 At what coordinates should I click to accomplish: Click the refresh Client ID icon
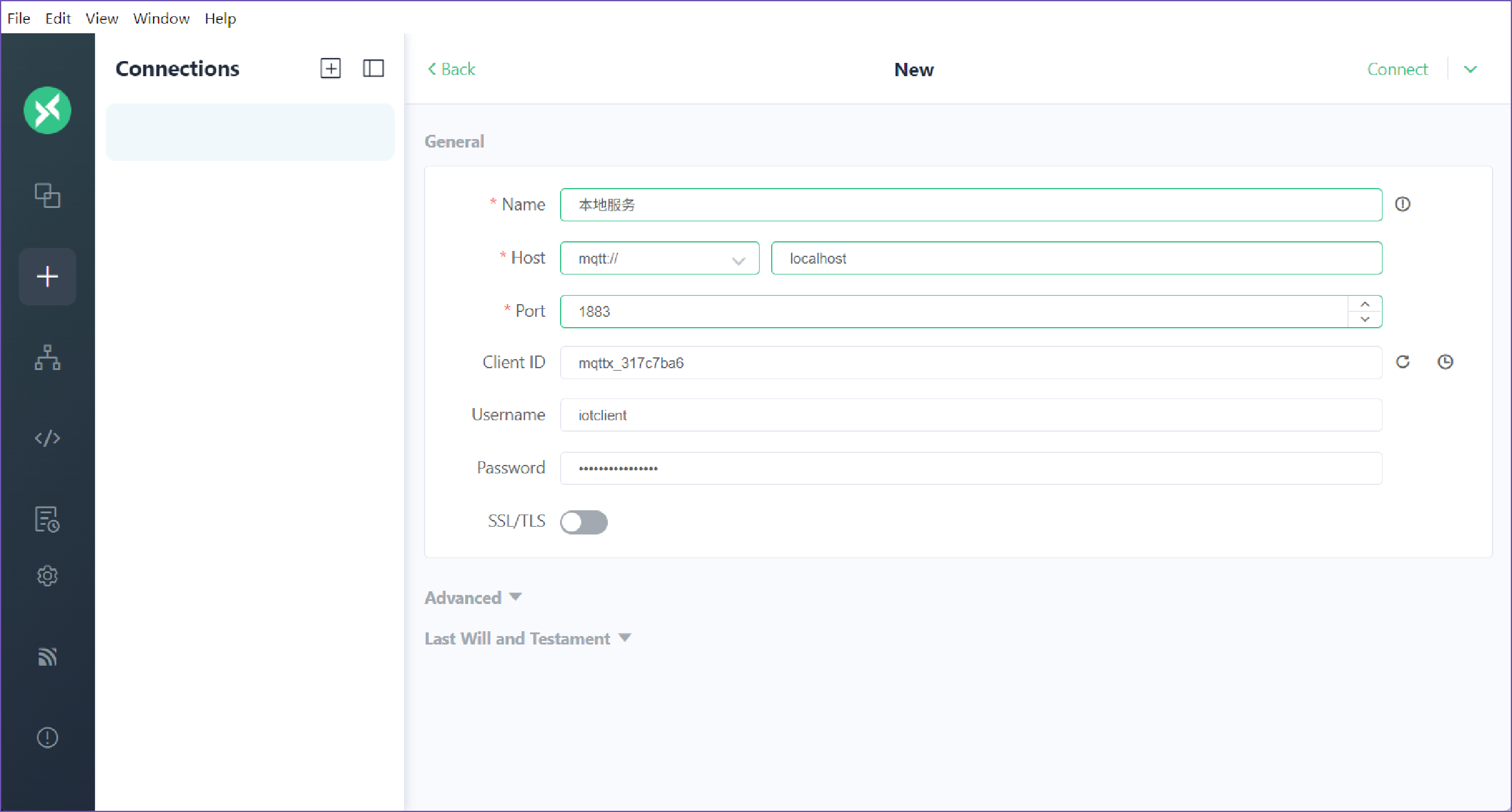pos(1403,362)
